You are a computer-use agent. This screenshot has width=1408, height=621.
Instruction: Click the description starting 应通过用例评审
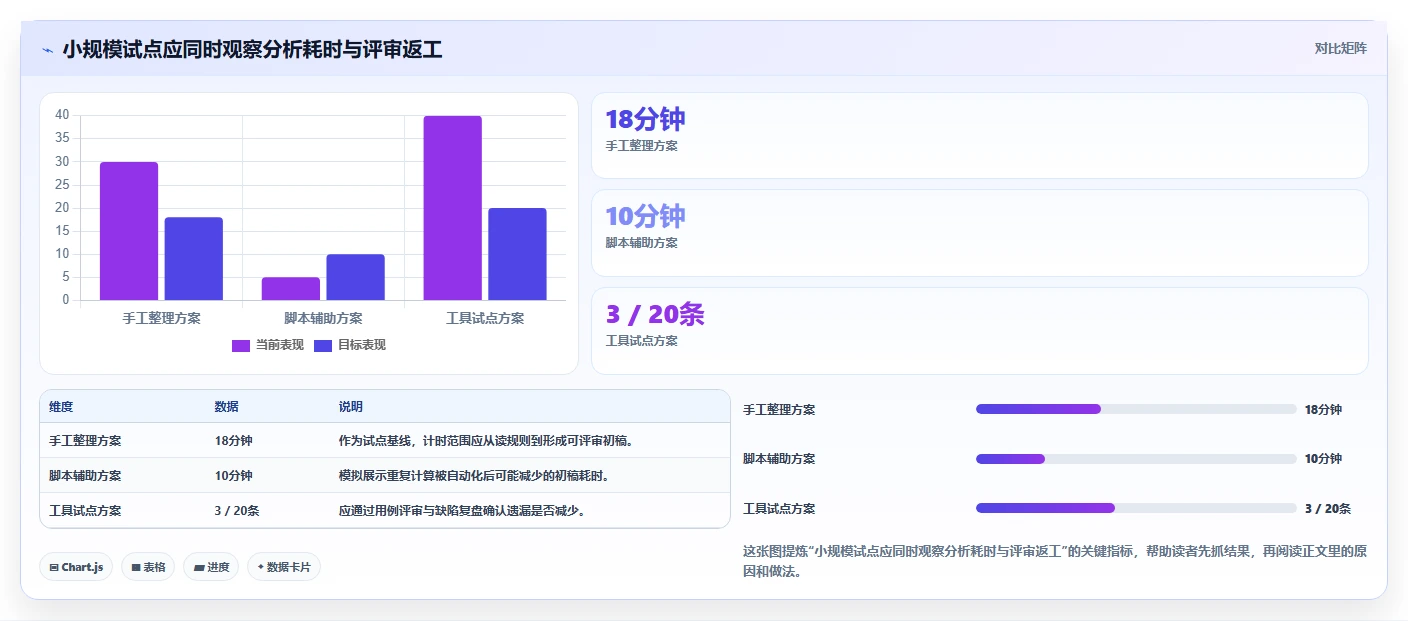point(462,511)
